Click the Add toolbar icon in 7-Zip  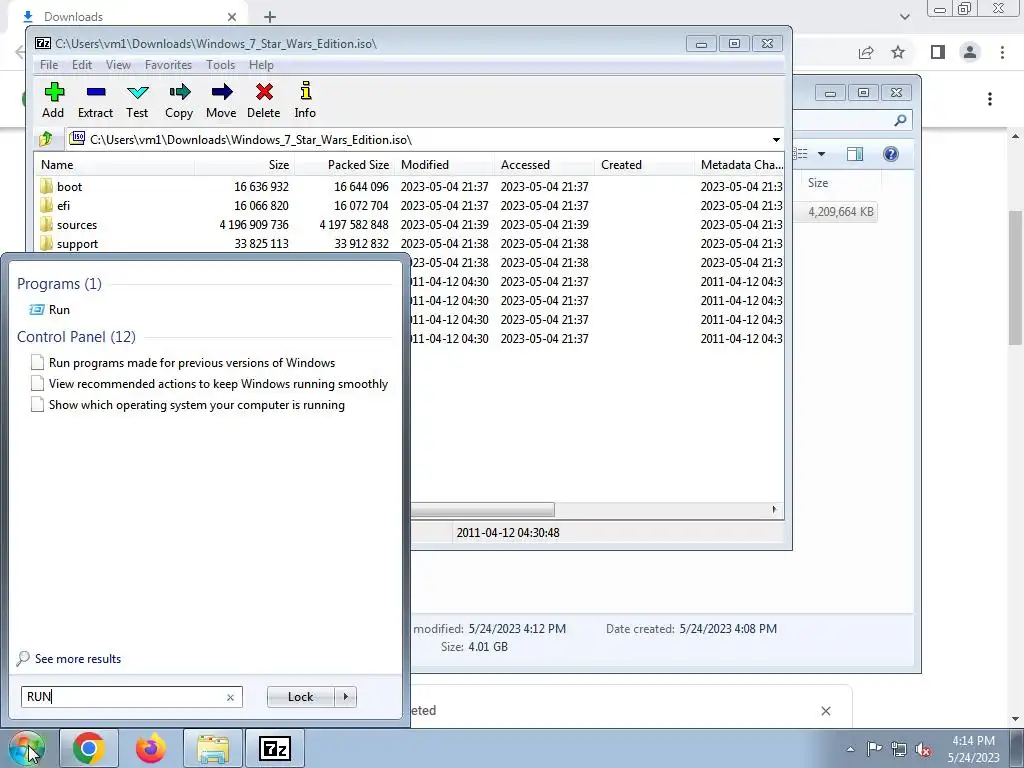point(54,100)
